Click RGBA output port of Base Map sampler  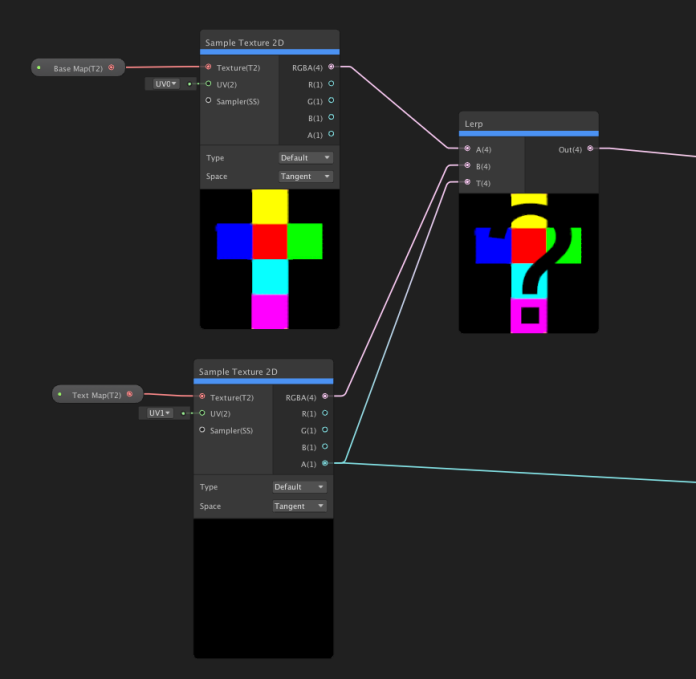click(x=331, y=67)
